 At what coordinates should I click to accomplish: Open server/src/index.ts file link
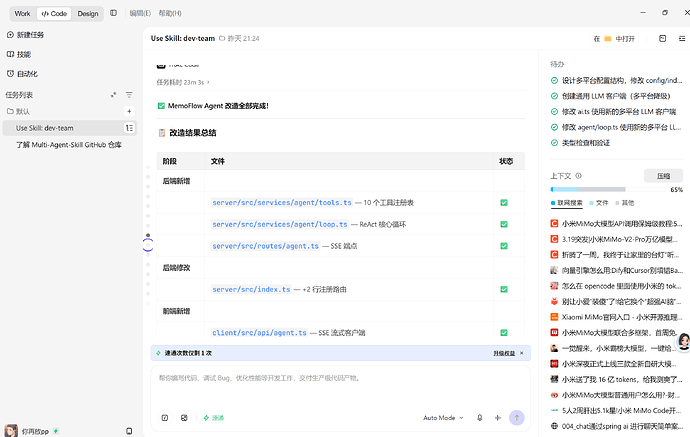pyautogui.click(x=251, y=289)
